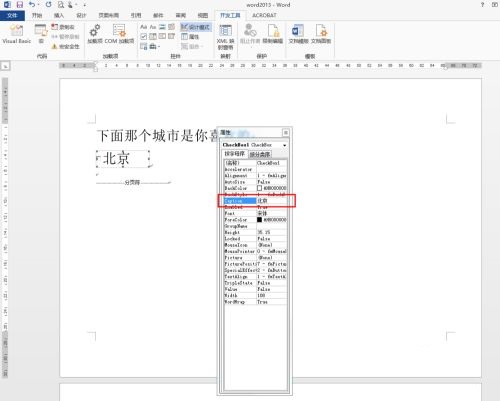Open the Add-ins gear icon

click(95, 34)
